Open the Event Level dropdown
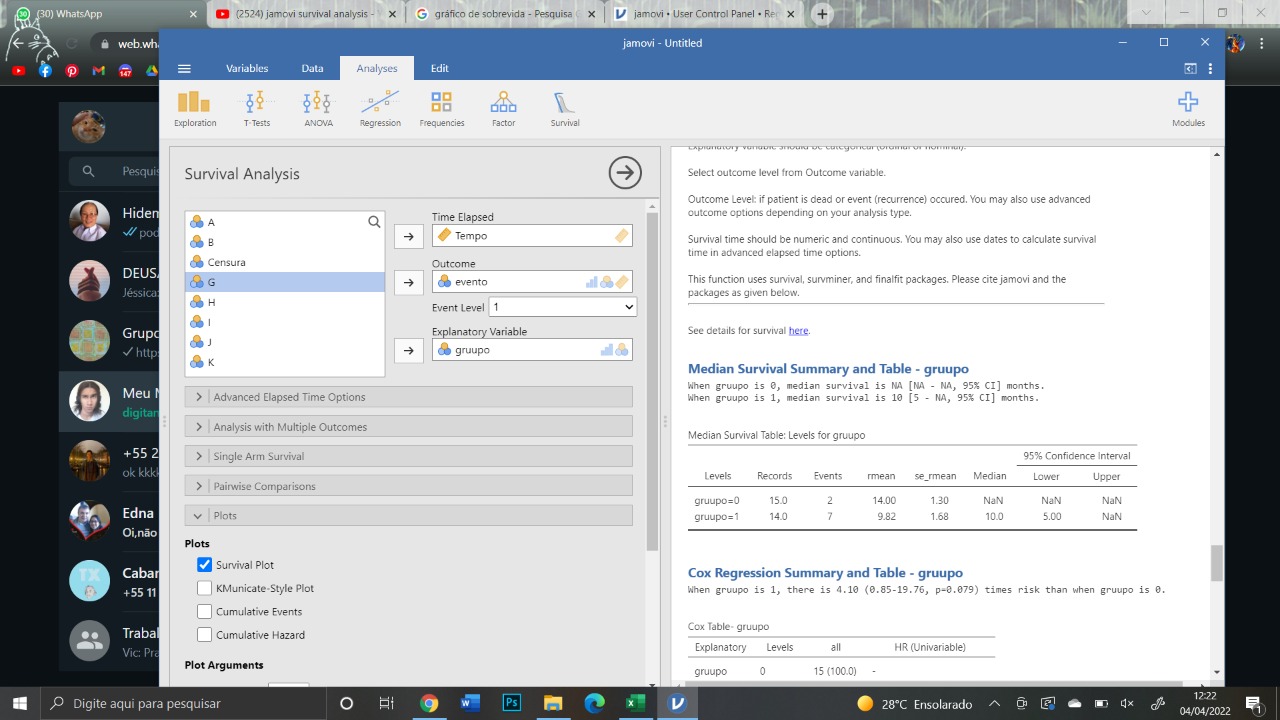Screen dimensions: 1280x720 click(x=562, y=307)
